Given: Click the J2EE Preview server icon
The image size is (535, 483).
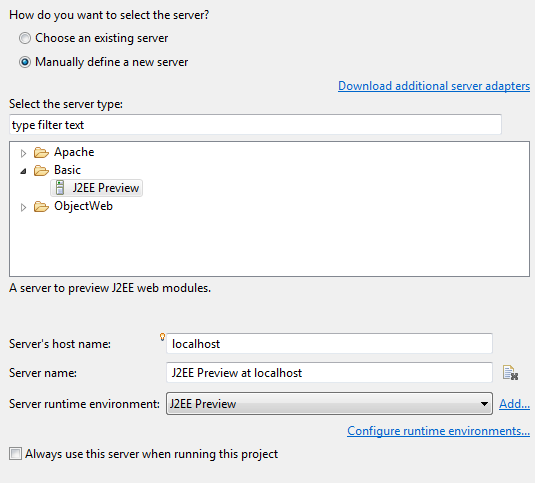Looking at the screenshot, I should point(60,188).
